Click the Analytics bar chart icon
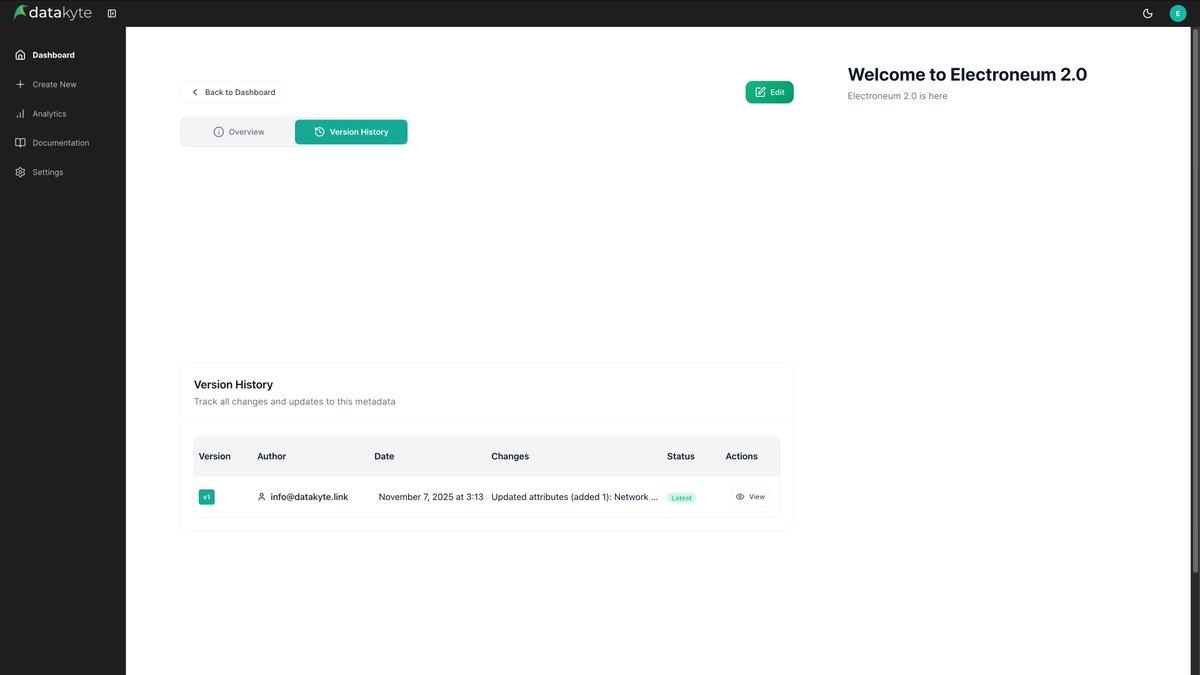The height and width of the screenshot is (675, 1200). click(x=20, y=114)
